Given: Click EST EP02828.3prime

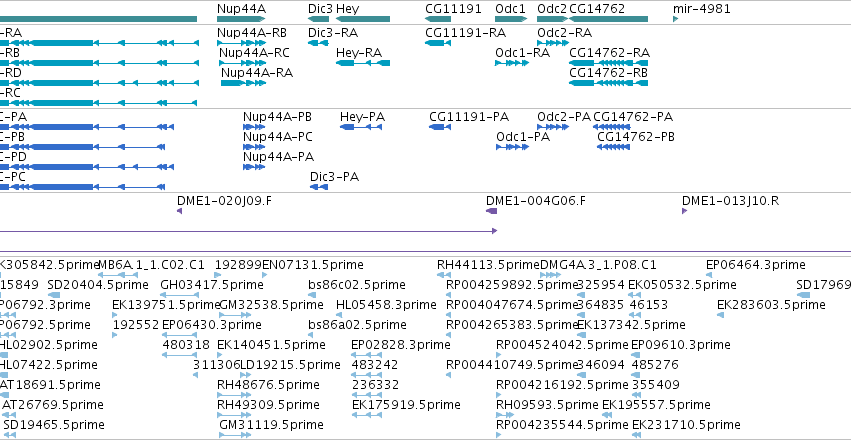Looking at the screenshot, I should coord(367,355).
